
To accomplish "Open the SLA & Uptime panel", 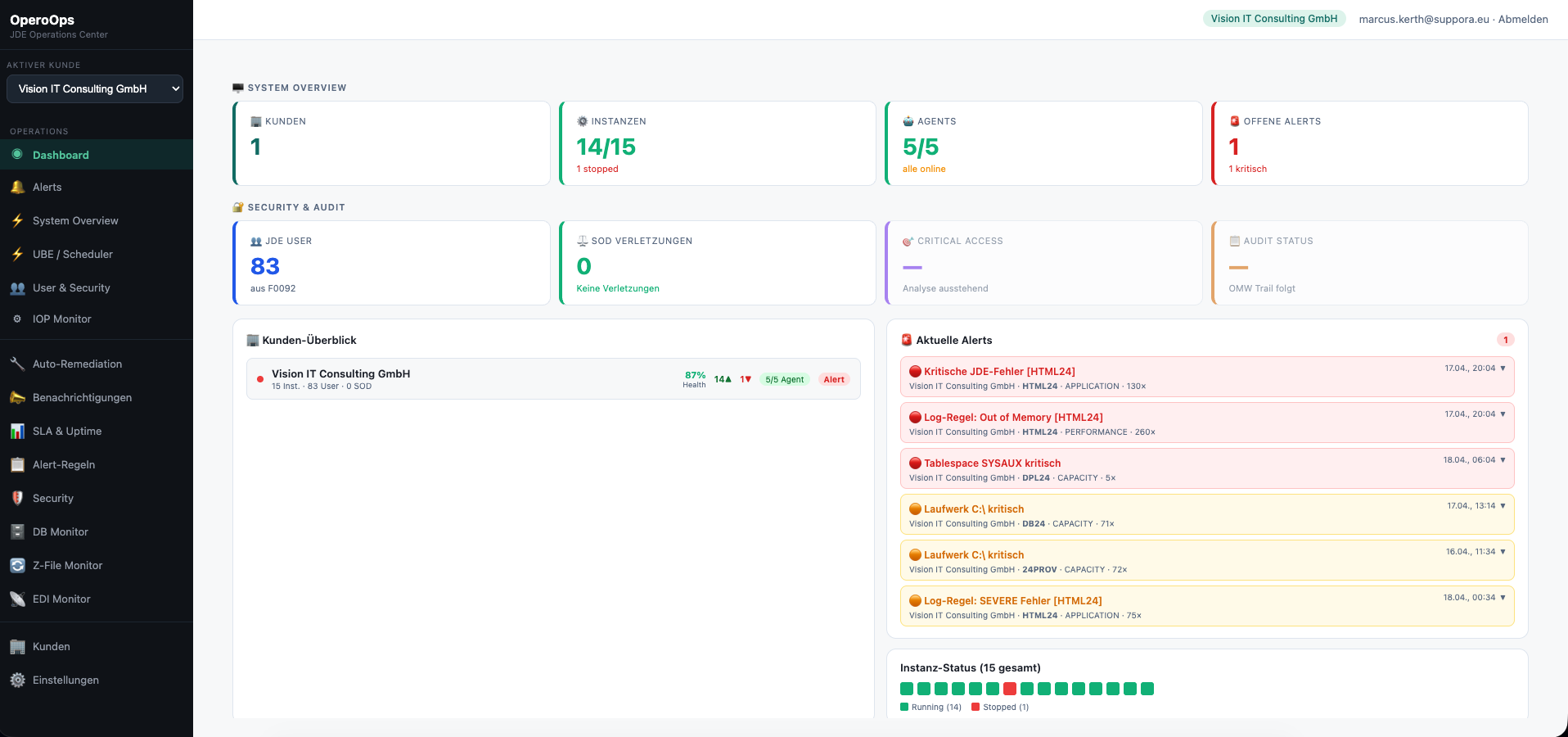I will click(65, 431).
